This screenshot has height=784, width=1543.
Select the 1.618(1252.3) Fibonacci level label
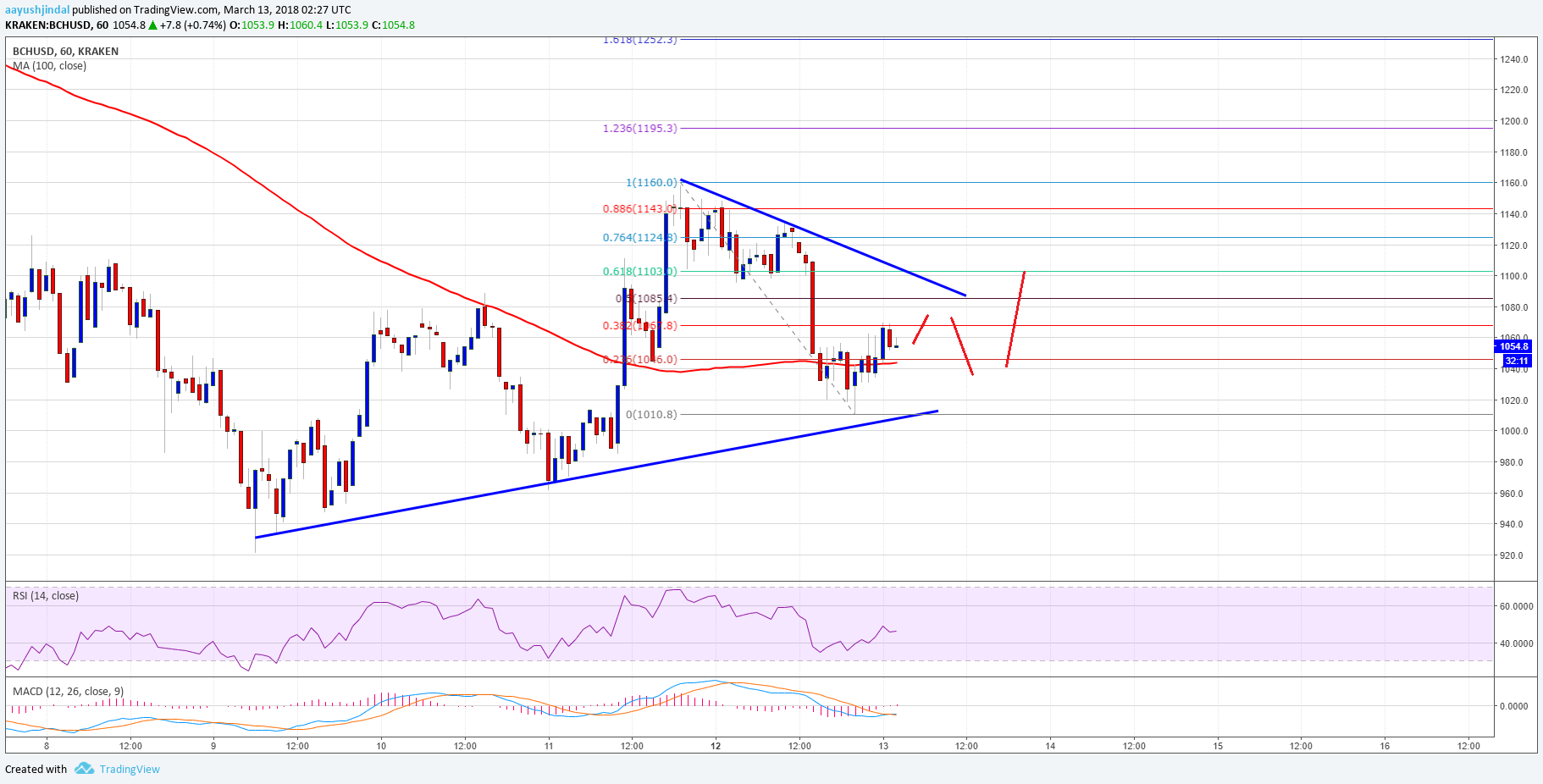tap(639, 40)
